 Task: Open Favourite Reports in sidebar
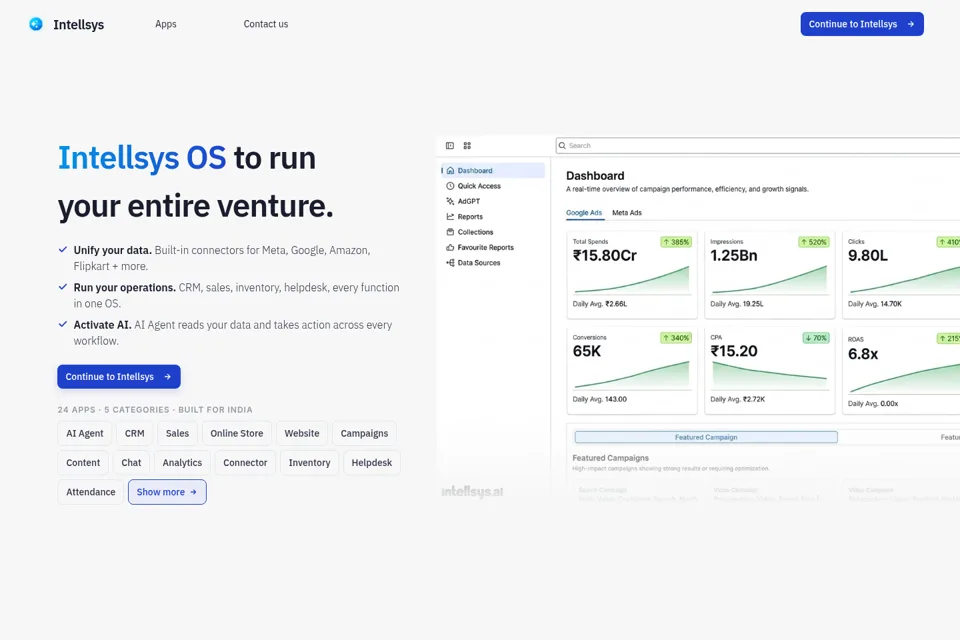click(x=486, y=247)
